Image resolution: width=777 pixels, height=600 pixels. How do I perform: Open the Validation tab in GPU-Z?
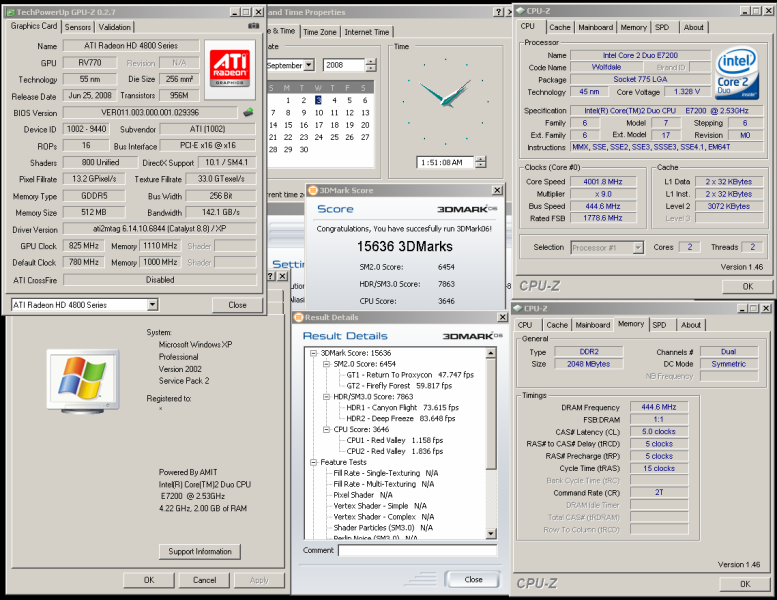(114, 27)
